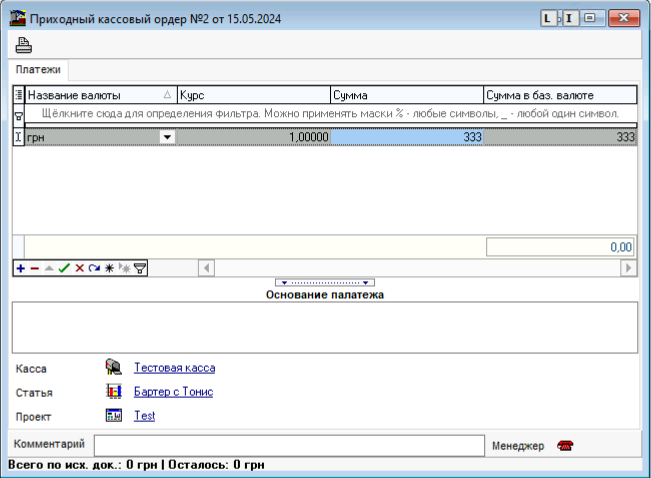The width and height of the screenshot is (651, 478).
Task: Click the Касса cash register icon
Action: pyautogui.click(x=114, y=368)
